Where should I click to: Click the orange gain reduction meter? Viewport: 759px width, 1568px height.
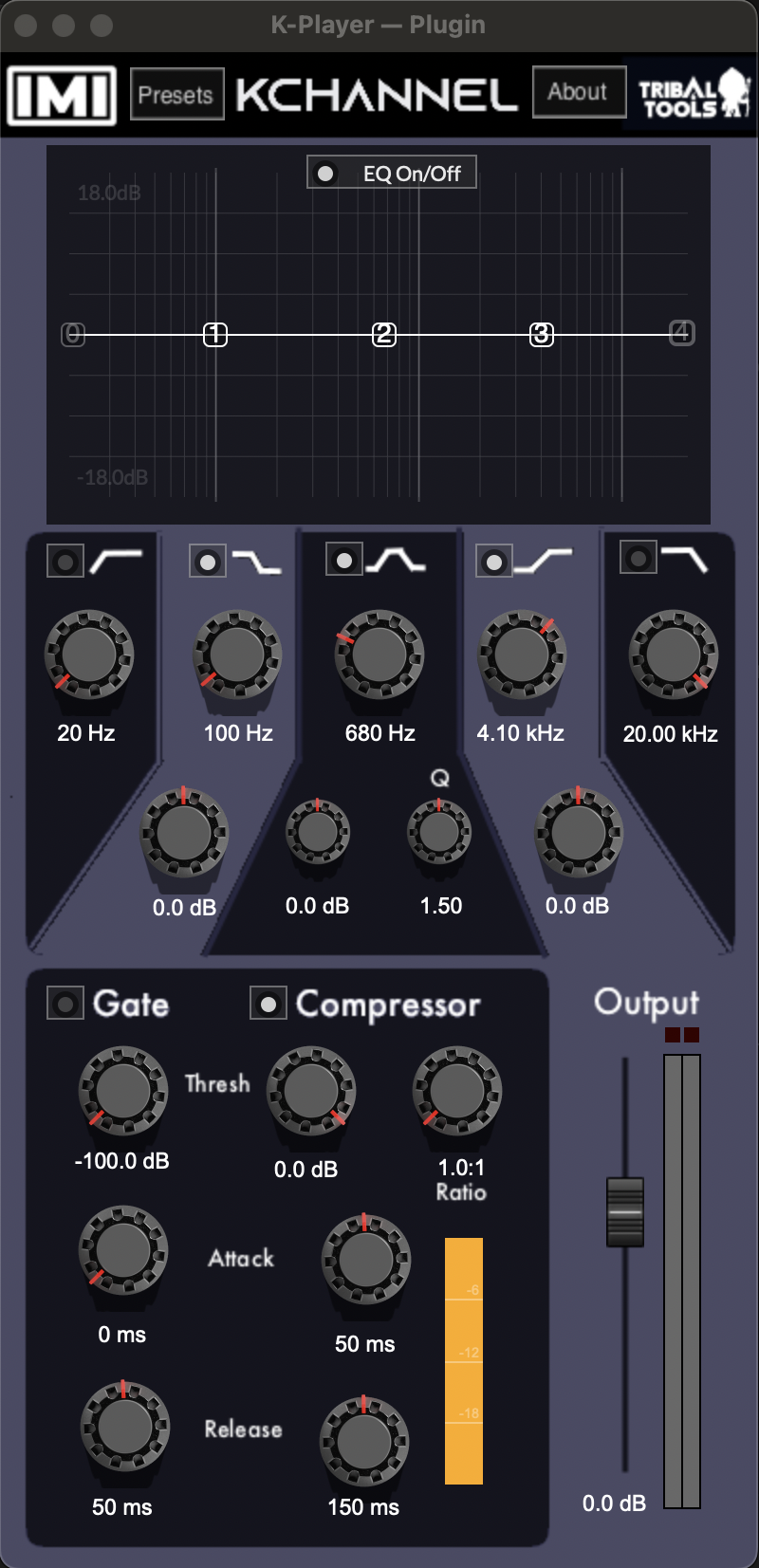pyautogui.click(x=464, y=1361)
